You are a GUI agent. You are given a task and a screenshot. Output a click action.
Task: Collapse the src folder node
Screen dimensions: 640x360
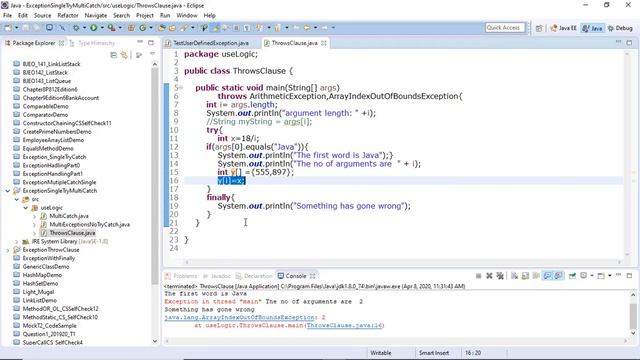(x=16, y=199)
